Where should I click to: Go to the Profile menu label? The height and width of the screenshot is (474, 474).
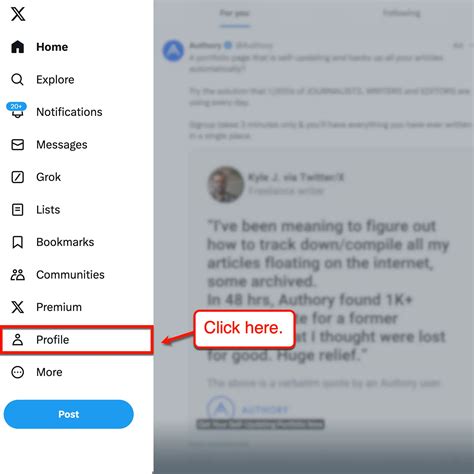[53, 340]
